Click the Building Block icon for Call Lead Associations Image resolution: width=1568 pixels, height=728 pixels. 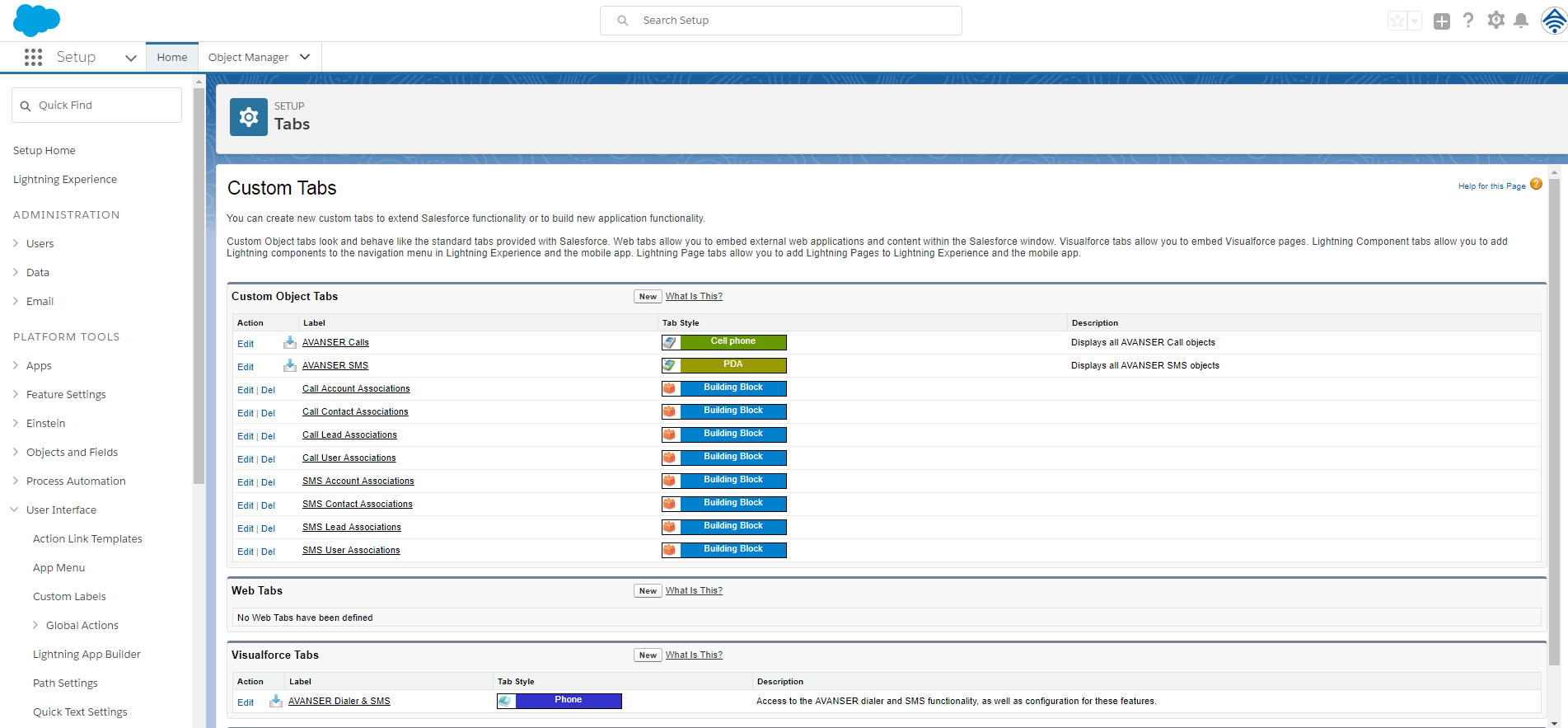tap(671, 434)
